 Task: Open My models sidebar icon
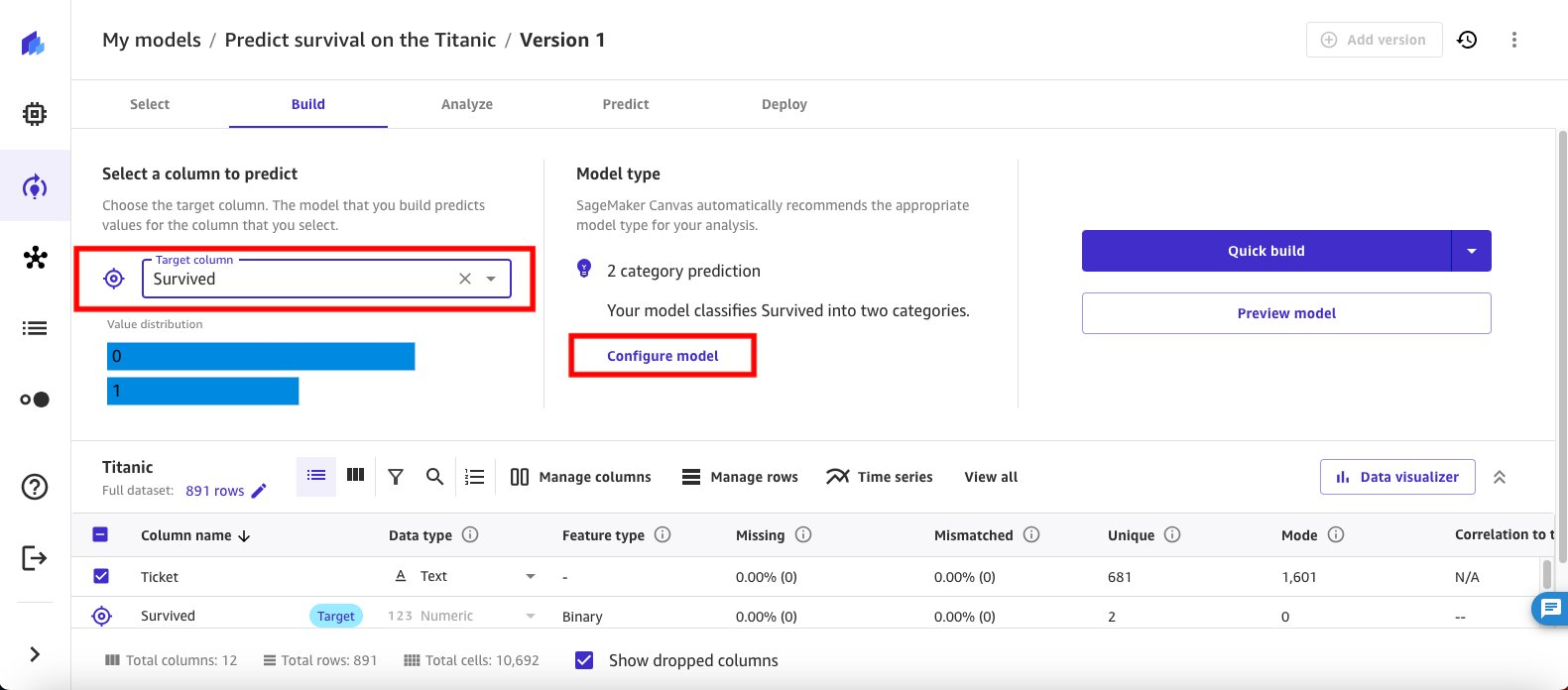click(x=35, y=186)
